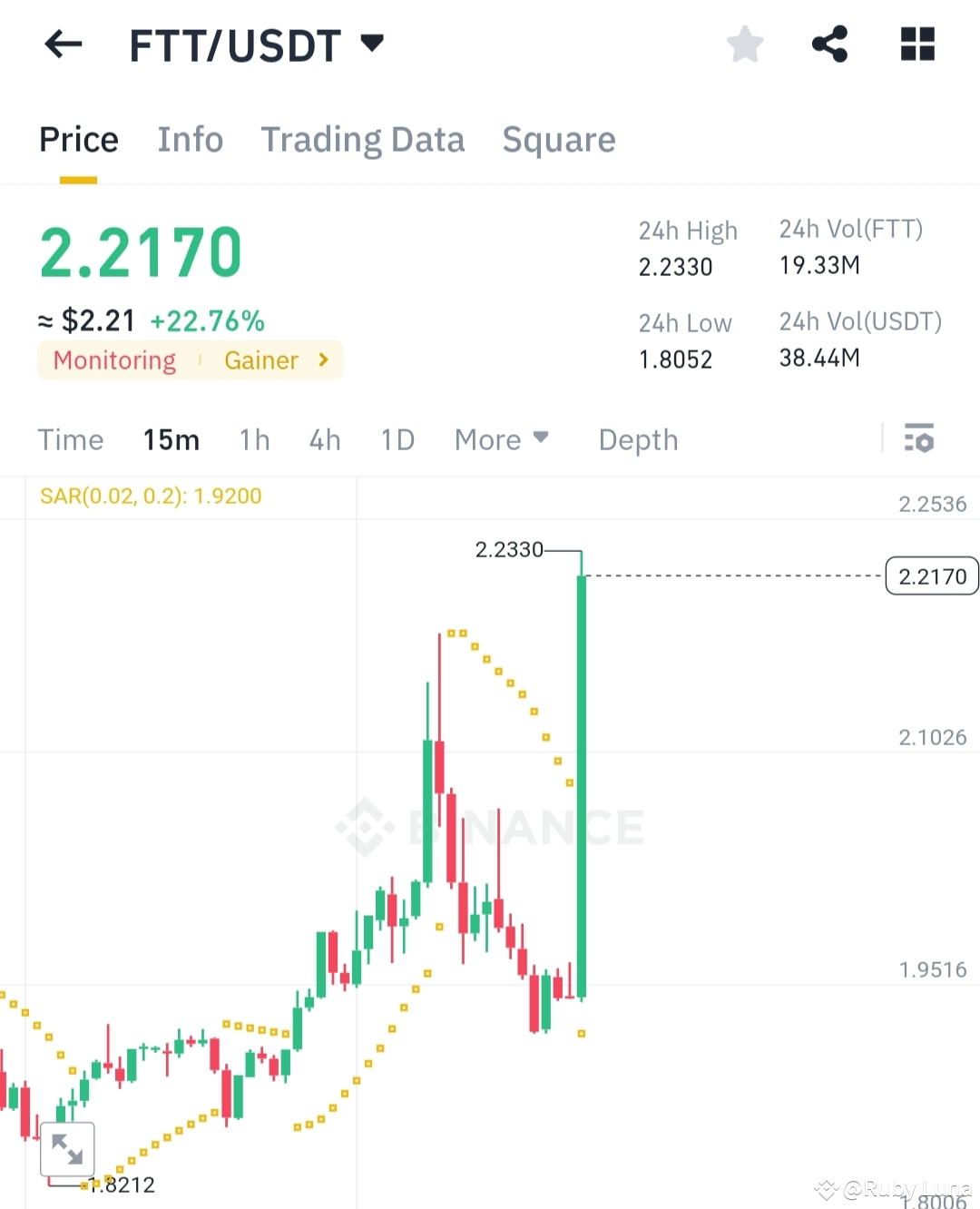
Task: Switch to the Trading Data tab
Action: (x=363, y=140)
